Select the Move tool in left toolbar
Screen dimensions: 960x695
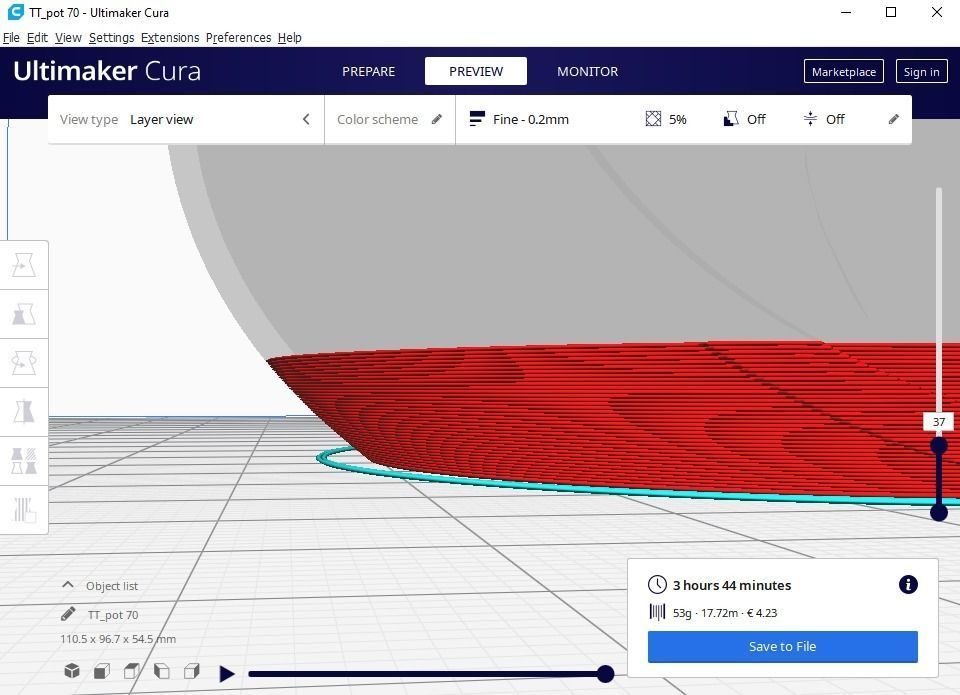pyautogui.click(x=24, y=265)
